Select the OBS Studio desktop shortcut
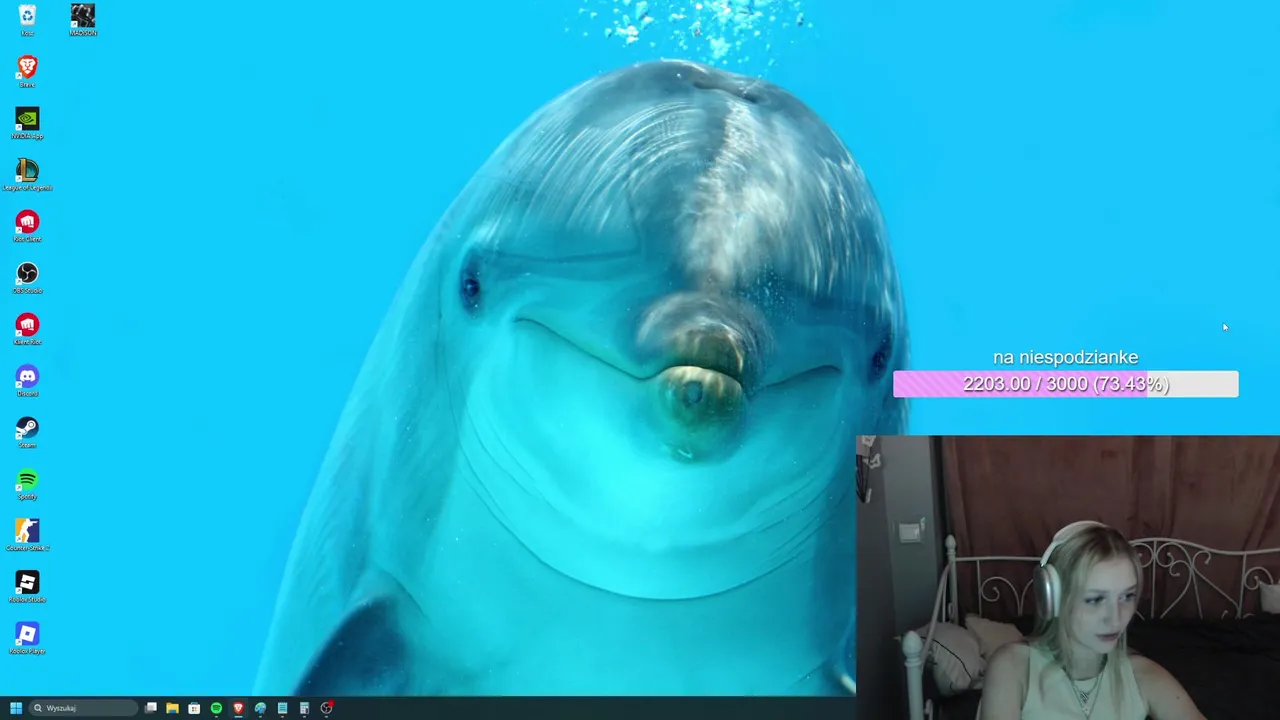This screenshot has width=1280, height=720. point(27,278)
